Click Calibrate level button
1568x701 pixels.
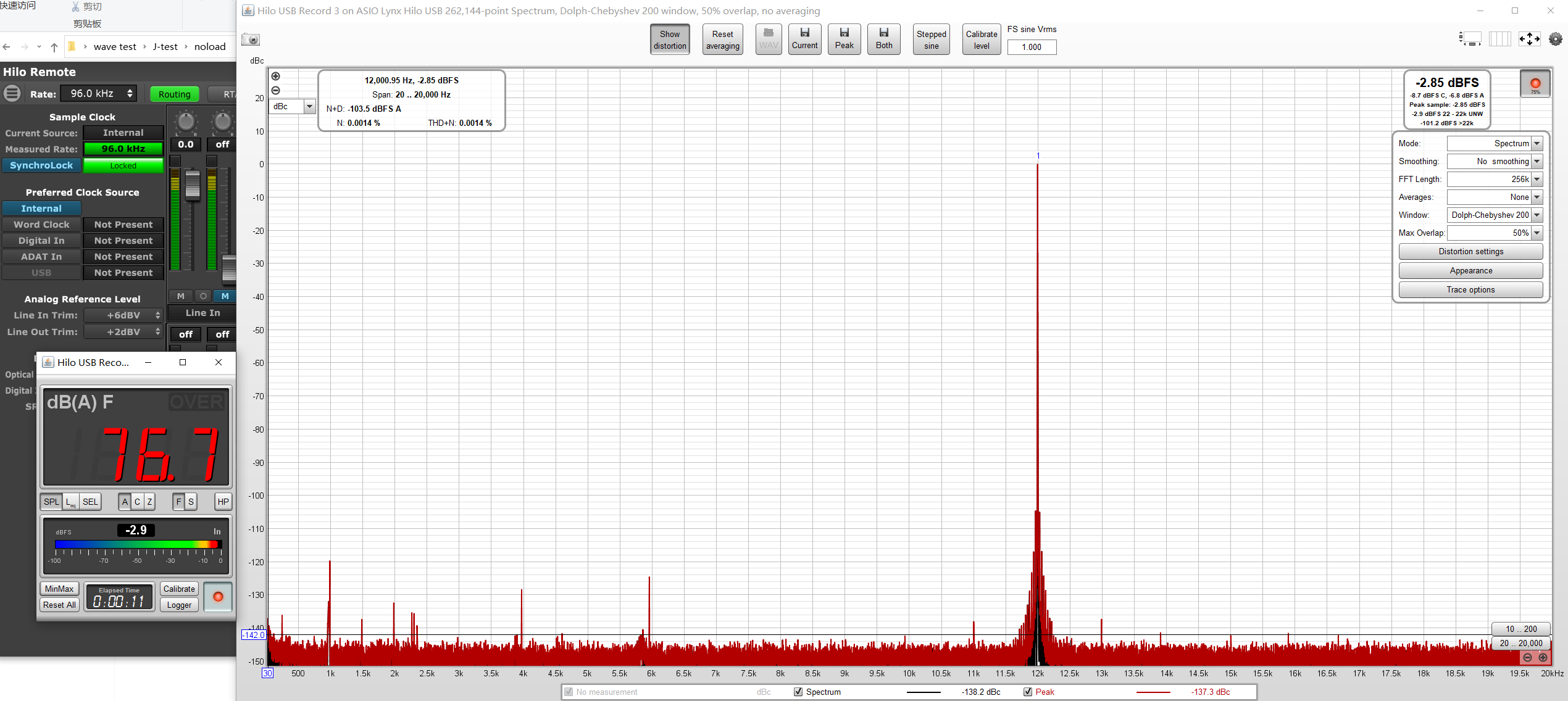[x=982, y=39]
